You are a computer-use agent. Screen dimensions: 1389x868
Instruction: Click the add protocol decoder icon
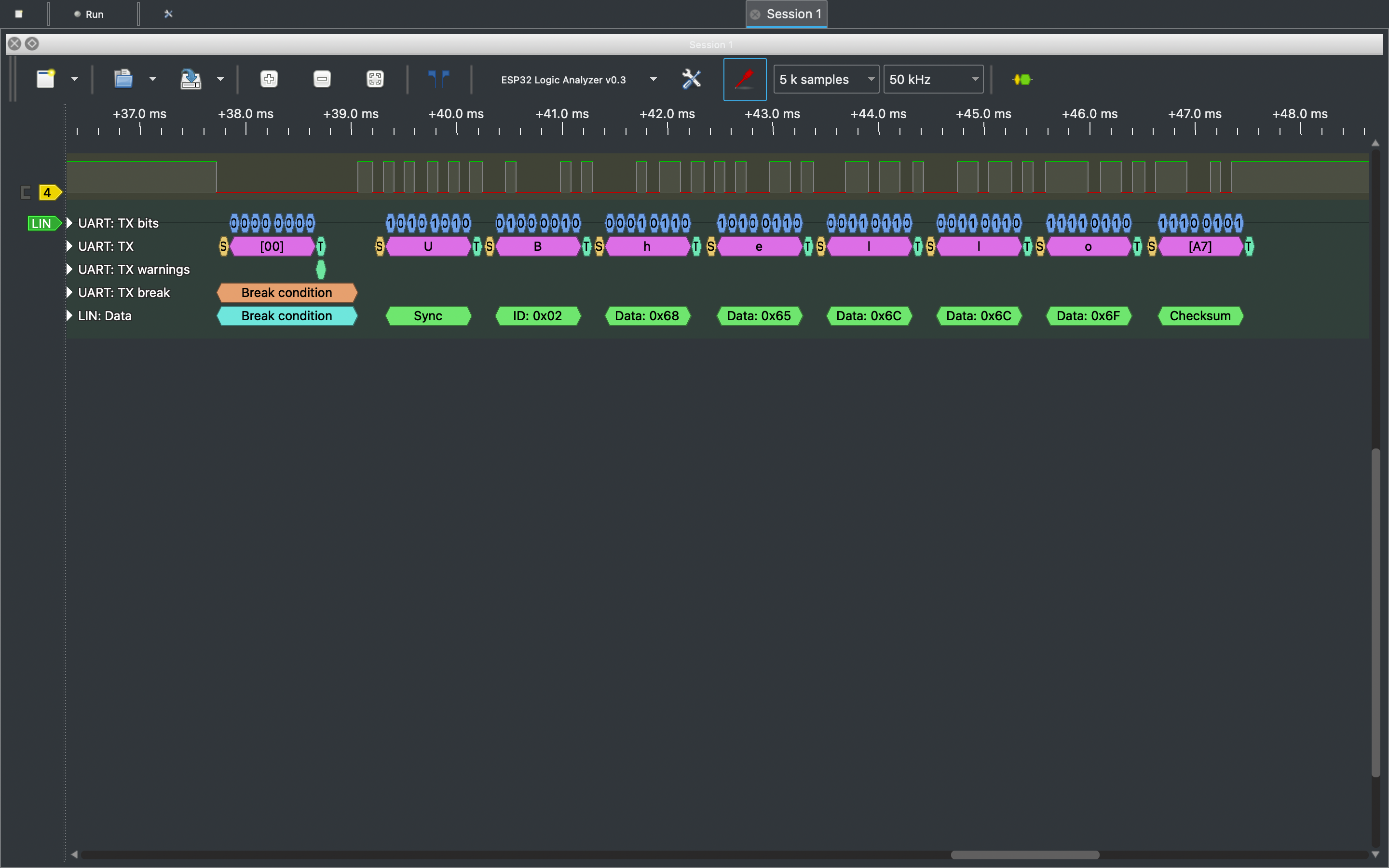(x=1021, y=79)
